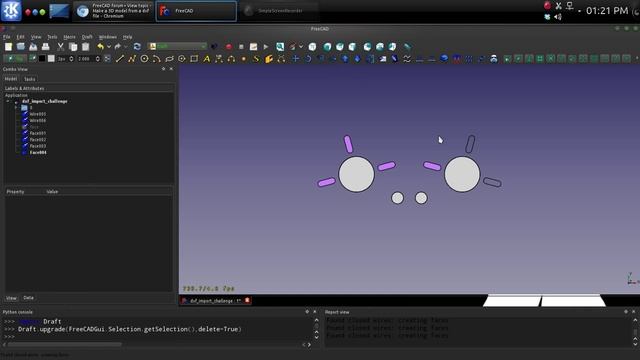The width and height of the screenshot is (640, 360).
Task: Select the Draft Dimension tool
Action: pos(219,59)
